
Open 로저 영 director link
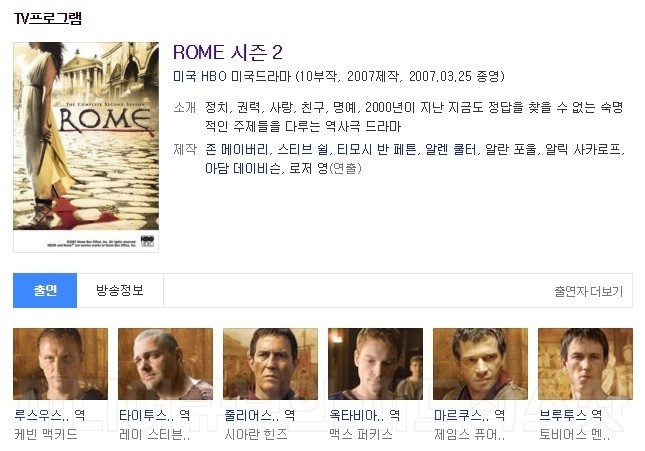point(309,168)
